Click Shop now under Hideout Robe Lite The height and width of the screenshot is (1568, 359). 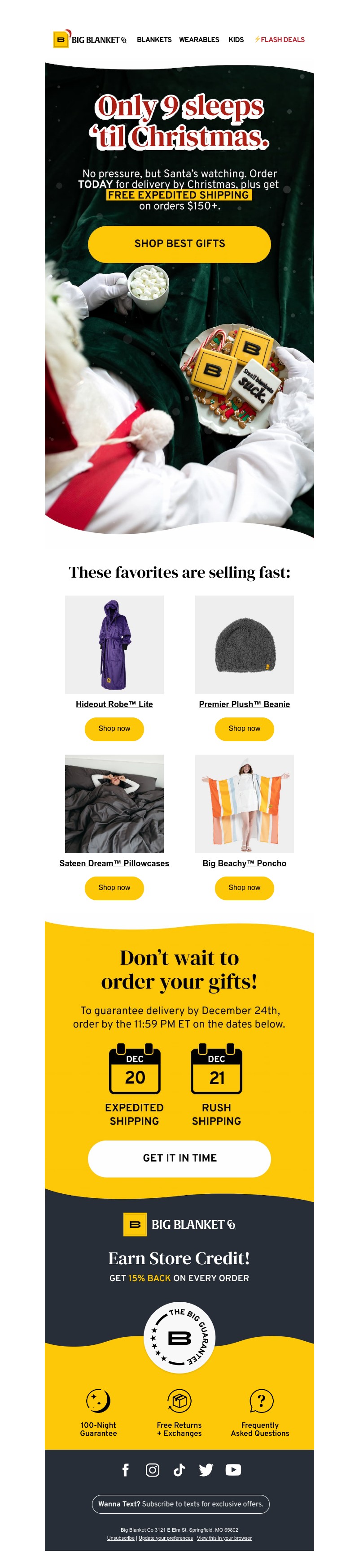[x=114, y=729]
